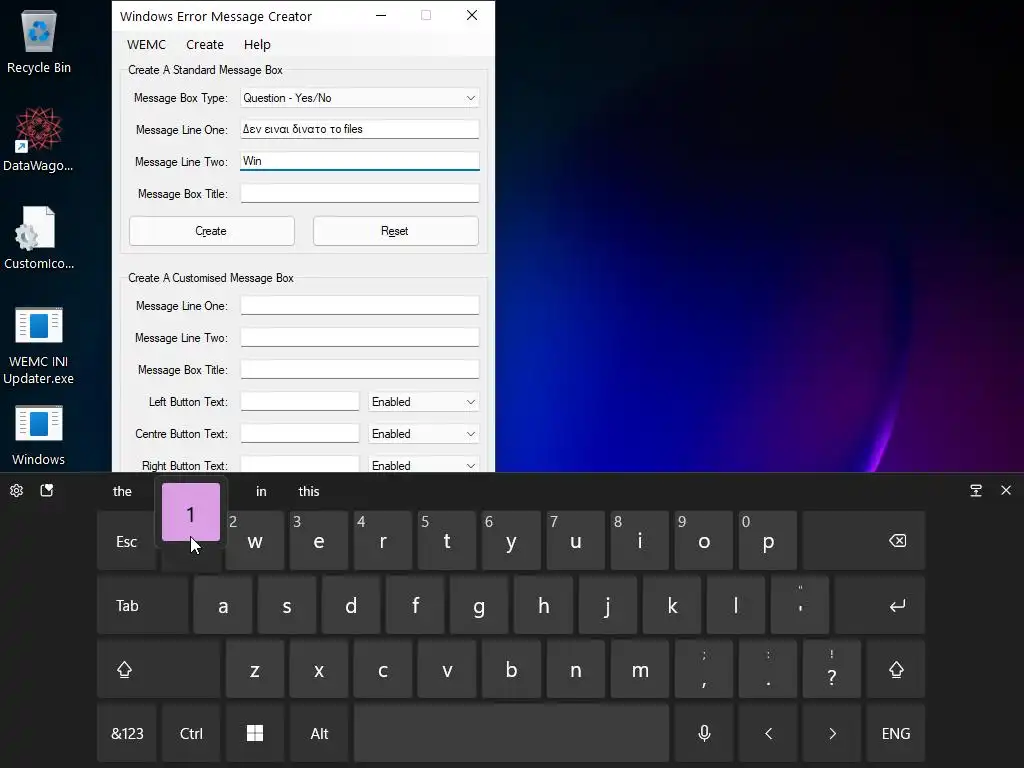Open the Help menu

coord(257,44)
